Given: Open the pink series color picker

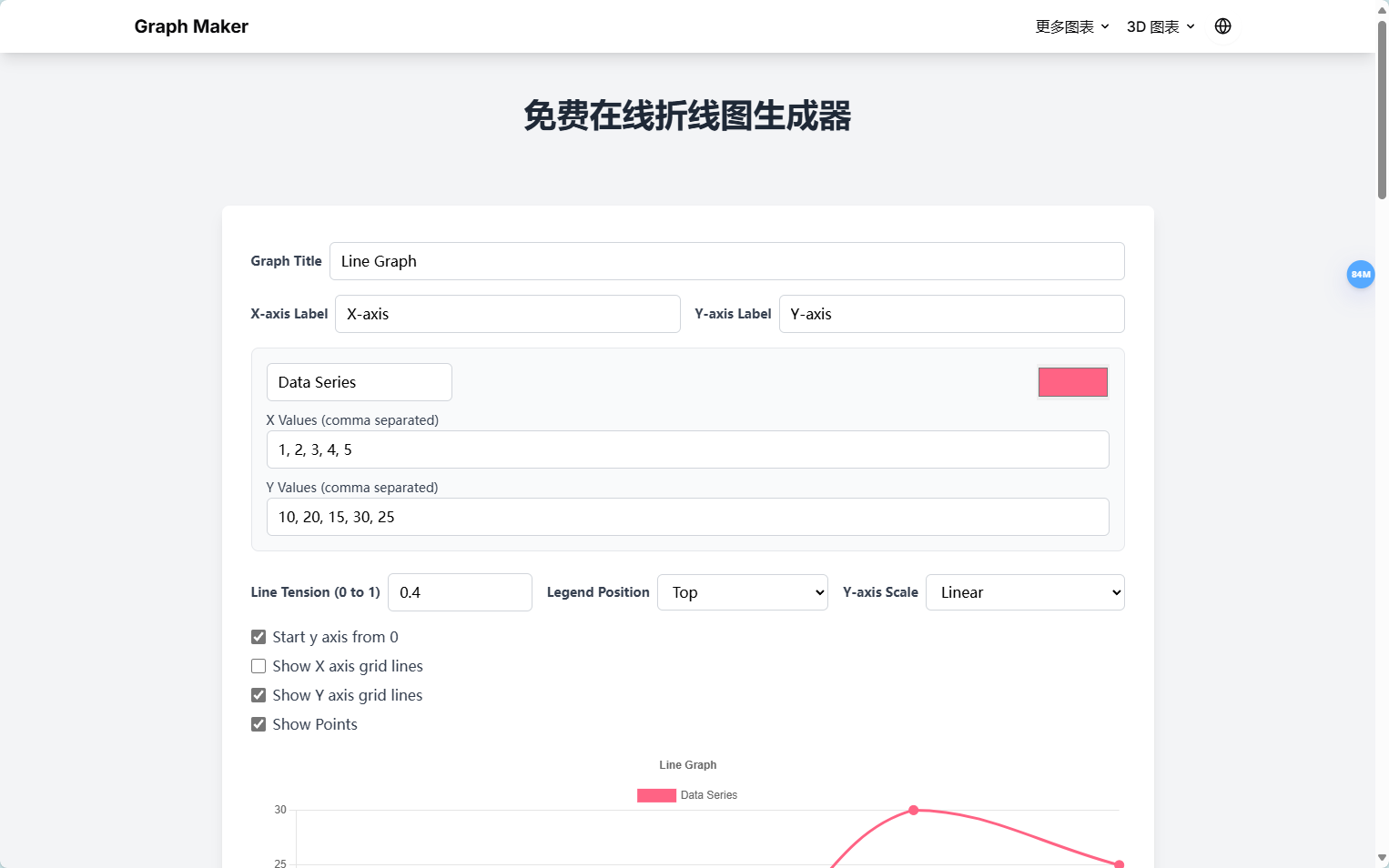Looking at the screenshot, I should coord(1072,382).
